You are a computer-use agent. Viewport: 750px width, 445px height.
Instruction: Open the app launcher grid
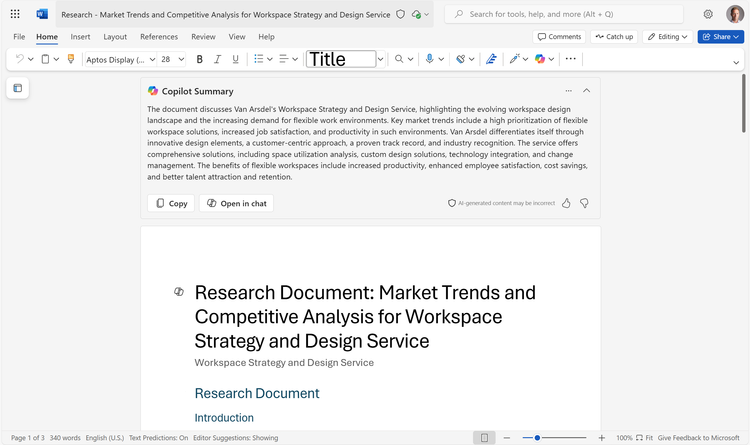(15, 14)
